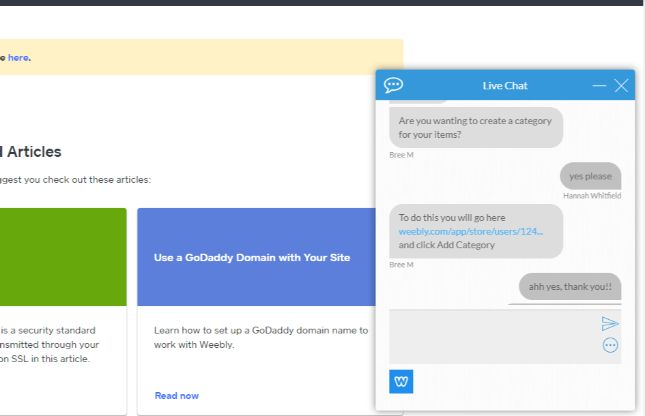Follow the 'here' link in yellow banner
Viewport: 645px width, 416px height.
pyautogui.click(x=18, y=58)
